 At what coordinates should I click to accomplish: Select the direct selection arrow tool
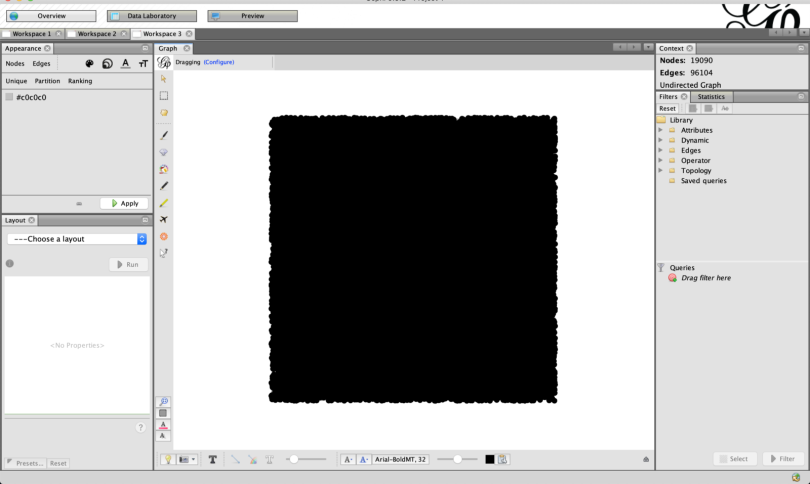click(x=164, y=79)
